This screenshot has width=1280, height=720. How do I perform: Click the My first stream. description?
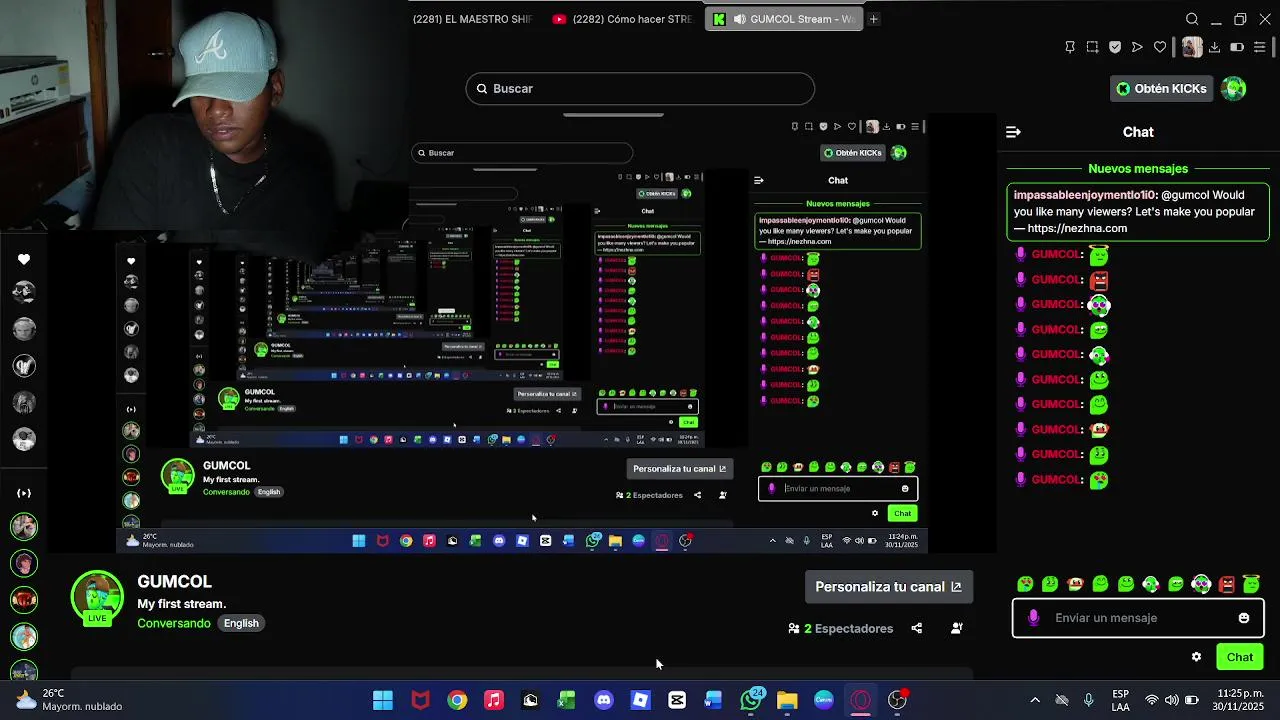tap(181, 604)
